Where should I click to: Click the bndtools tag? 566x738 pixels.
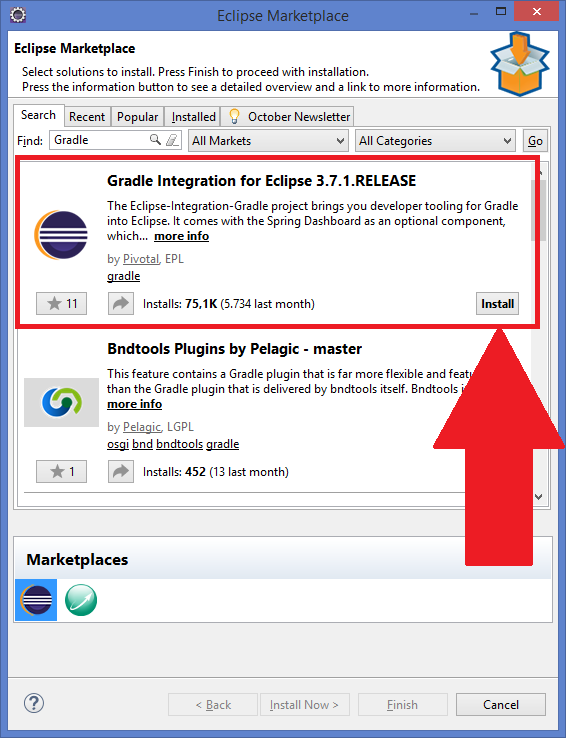180,444
